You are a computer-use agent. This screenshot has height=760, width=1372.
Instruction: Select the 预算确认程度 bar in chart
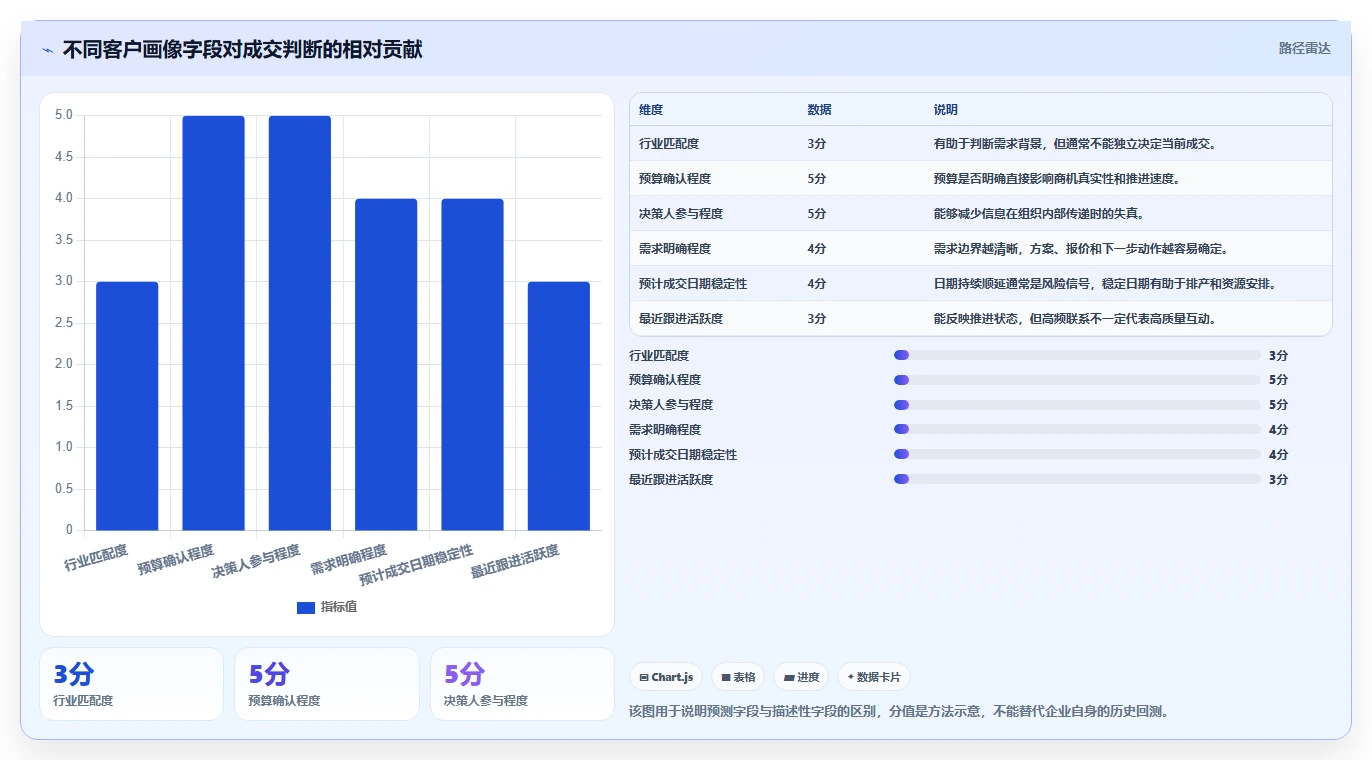point(213,323)
